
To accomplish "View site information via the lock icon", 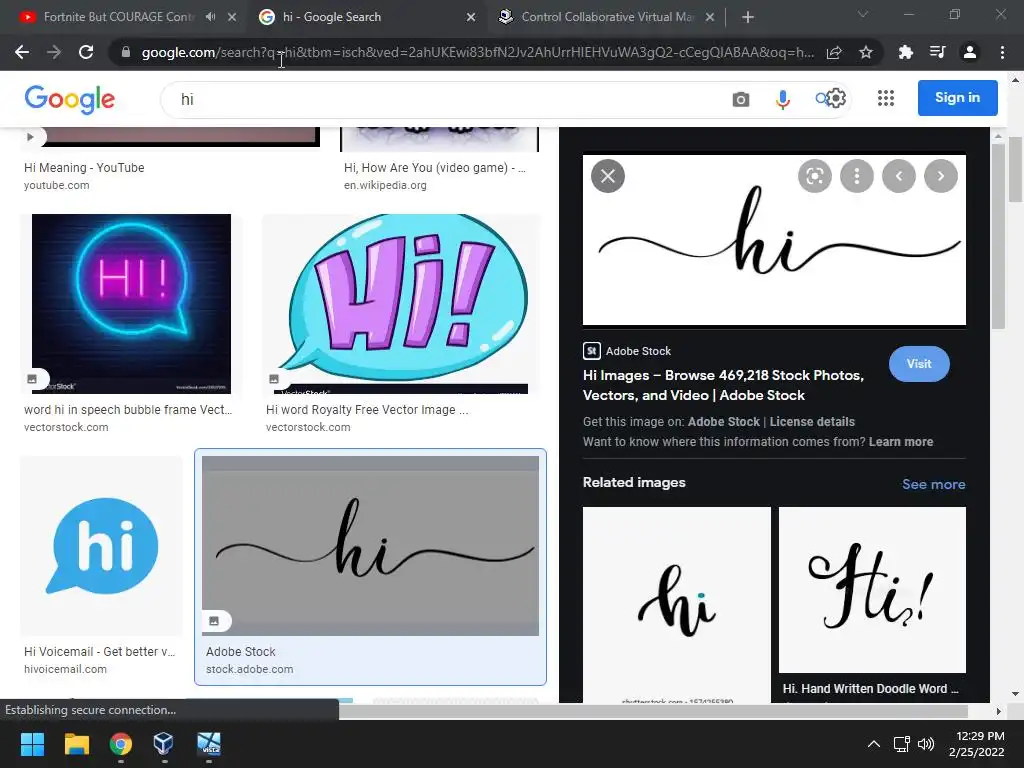I will [x=126, y=52].
